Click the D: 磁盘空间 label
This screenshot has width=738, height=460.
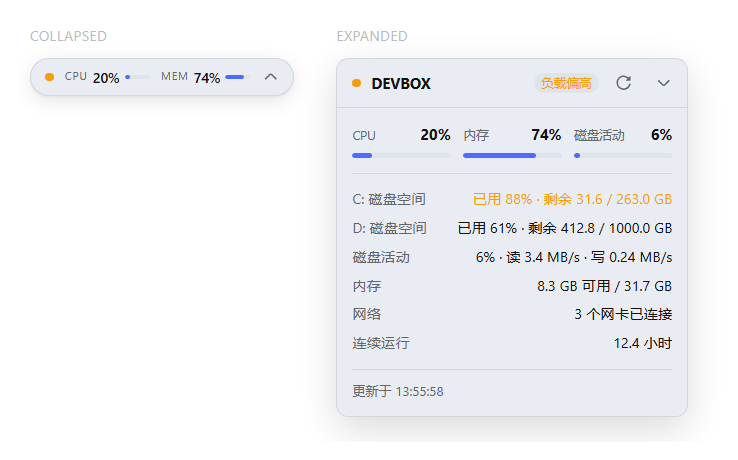(x=389, y=228)
